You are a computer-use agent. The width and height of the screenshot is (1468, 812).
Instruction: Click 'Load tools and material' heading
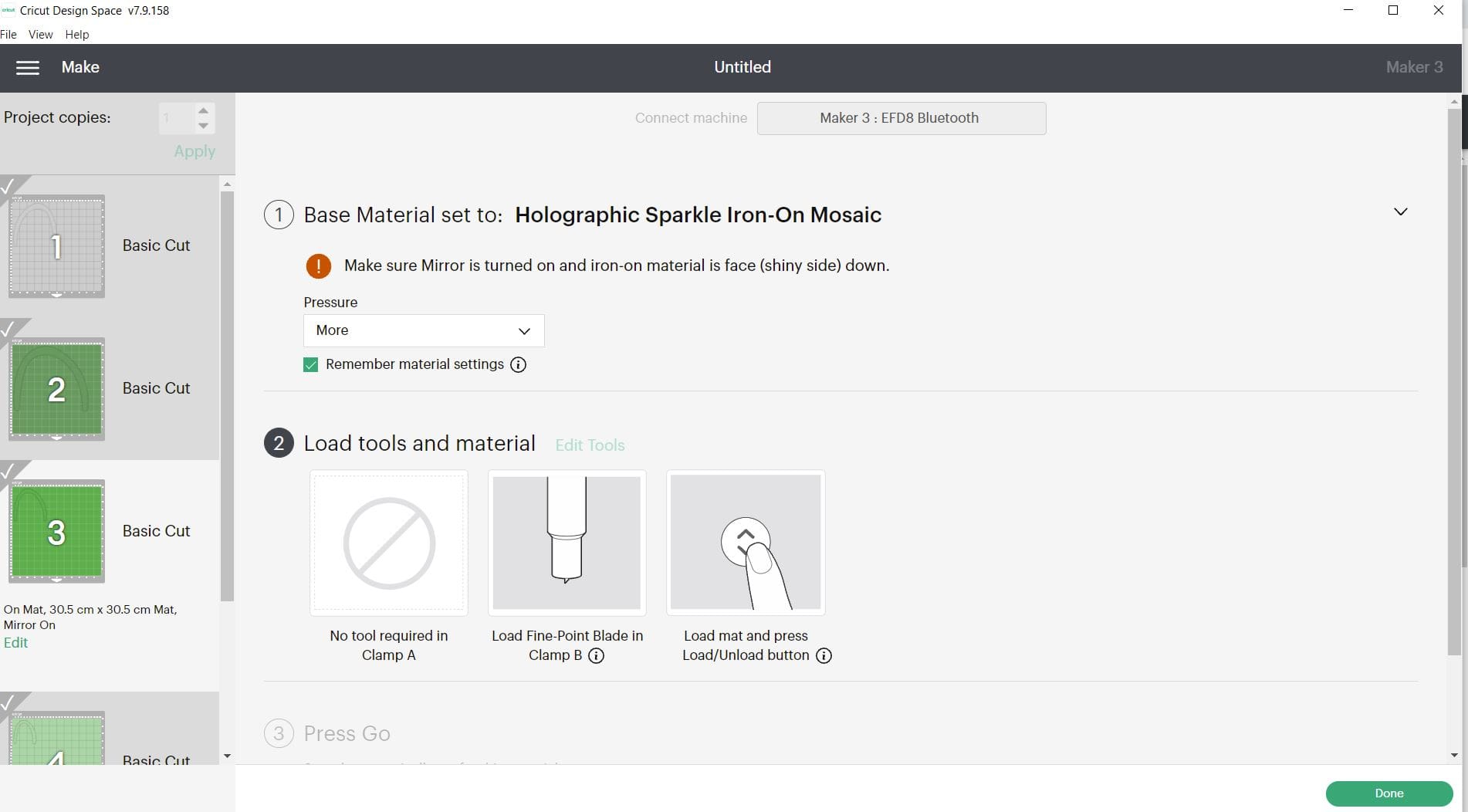click(x=419, y=443)
